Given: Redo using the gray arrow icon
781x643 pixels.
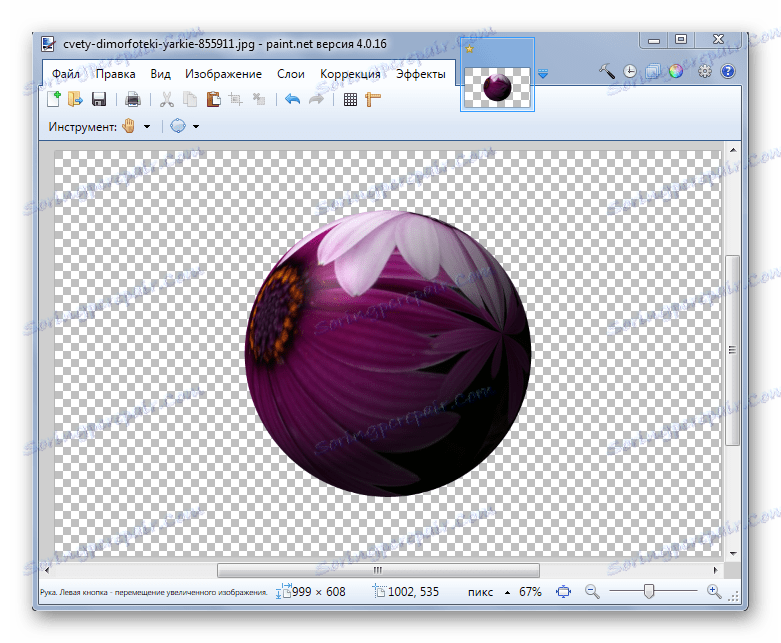Looking at the screenshot, I should 316,100.
